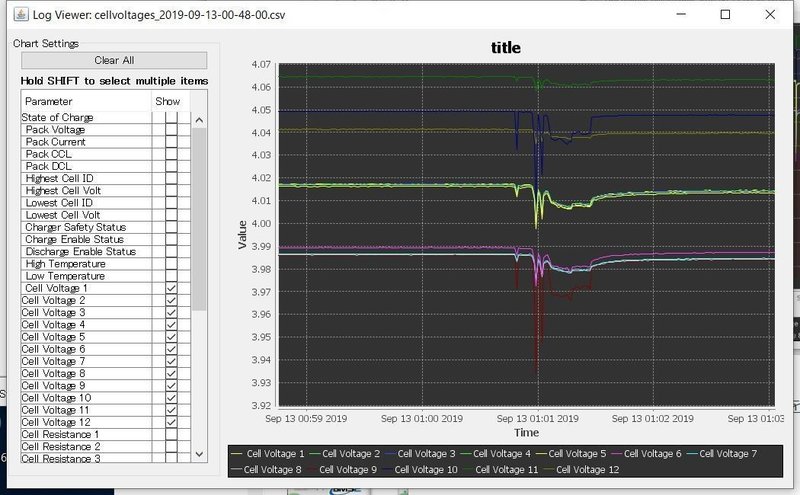Enable the Cell Resistance 1 checkbox
Image resolution: width=800 pixels, height=495 pixels.
[171, 435]
